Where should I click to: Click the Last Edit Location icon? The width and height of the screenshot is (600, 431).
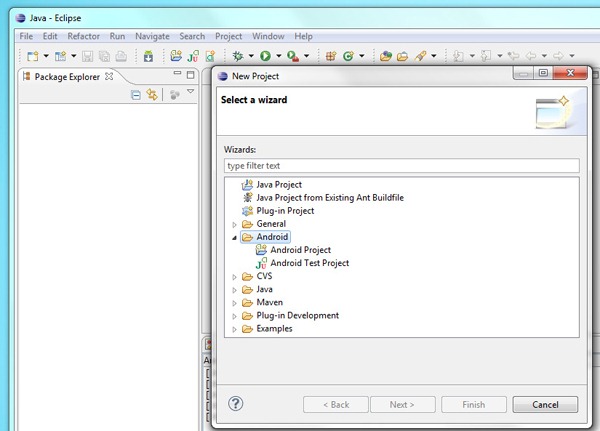pos(513,56)
